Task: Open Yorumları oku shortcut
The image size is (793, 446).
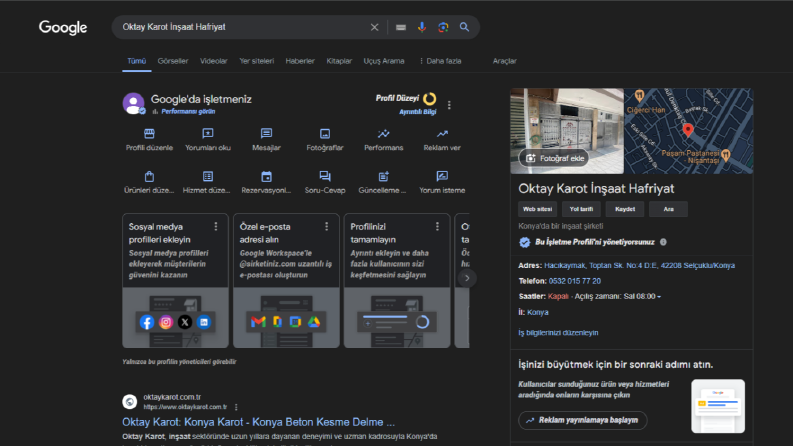Action: [x=208, y=140]
